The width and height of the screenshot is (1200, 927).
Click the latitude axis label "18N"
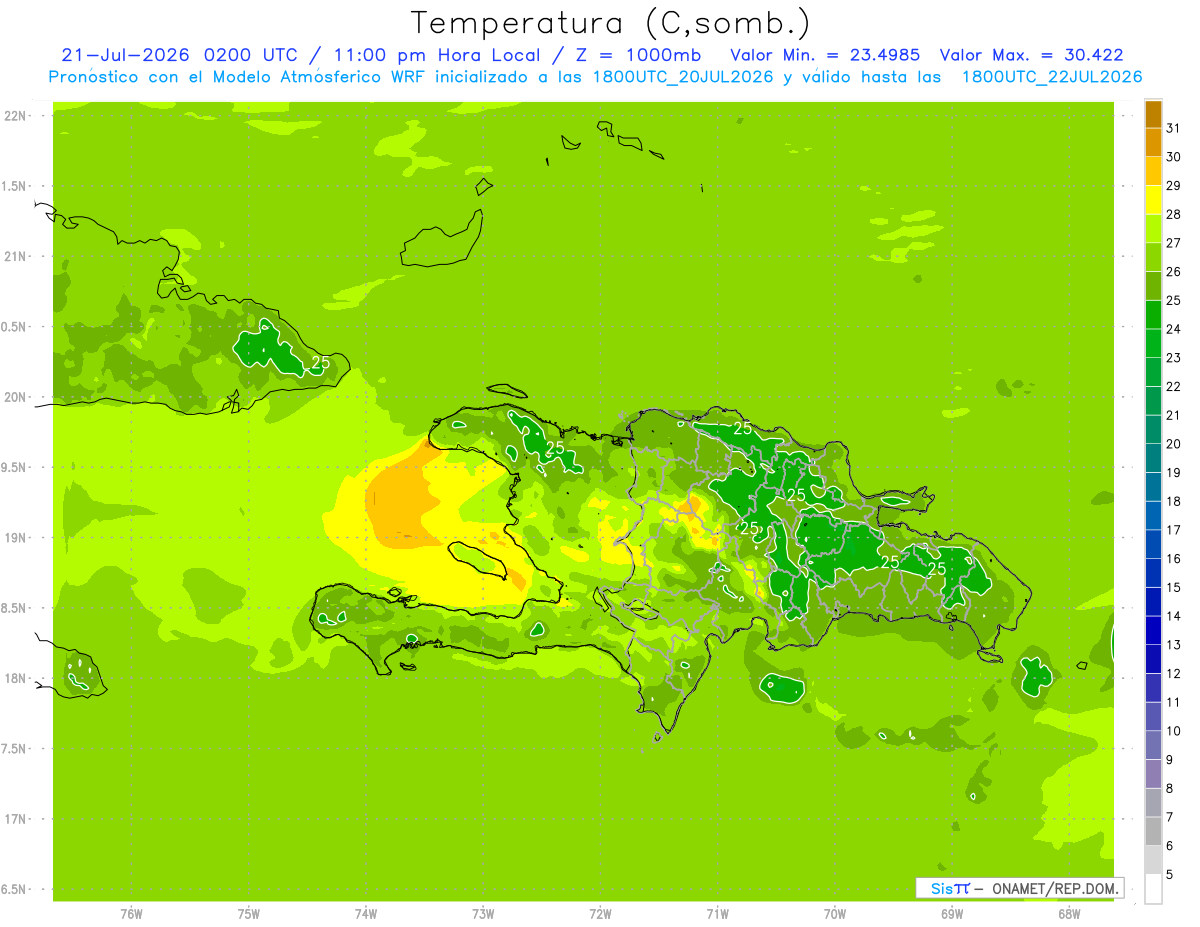(x=15, y=679)
